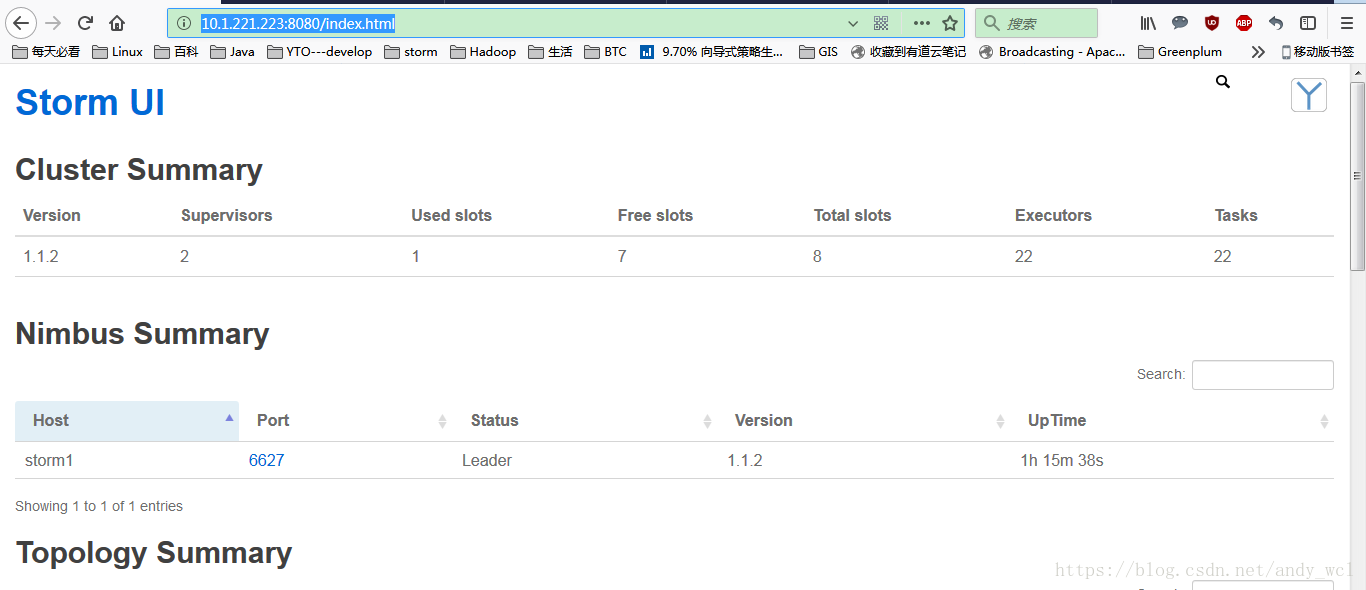Screen dimensions: 1366x590
Task: Click the undo arrow toolbar icon
Action: [1276, 23]
